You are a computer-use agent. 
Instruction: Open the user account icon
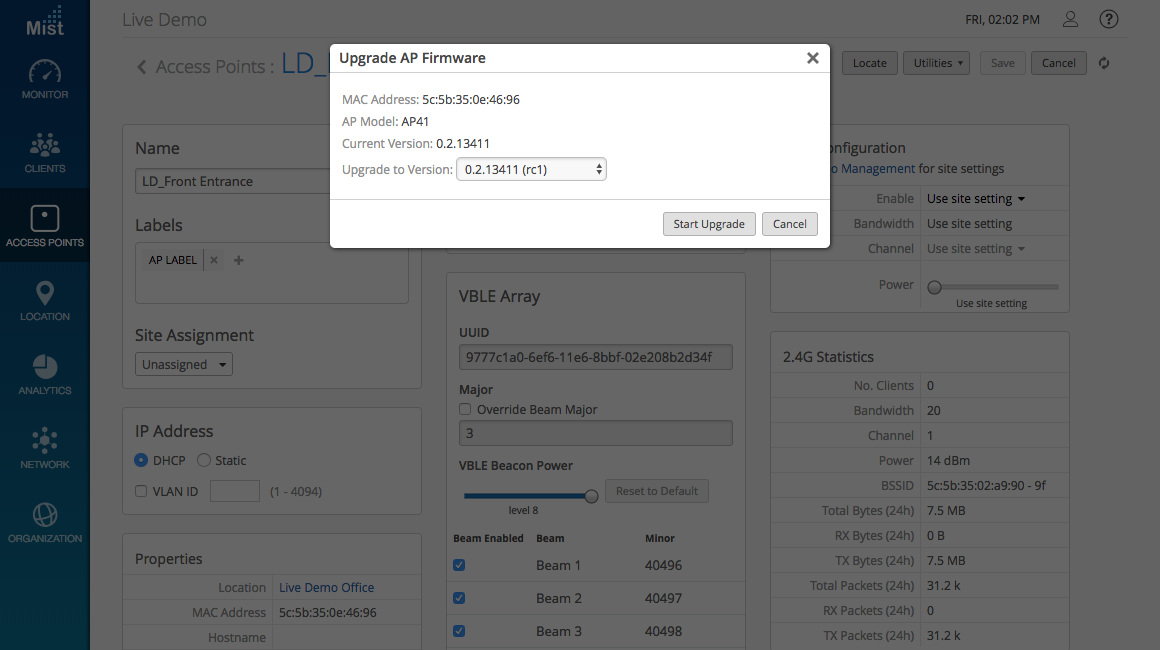tap(1070, 19)
